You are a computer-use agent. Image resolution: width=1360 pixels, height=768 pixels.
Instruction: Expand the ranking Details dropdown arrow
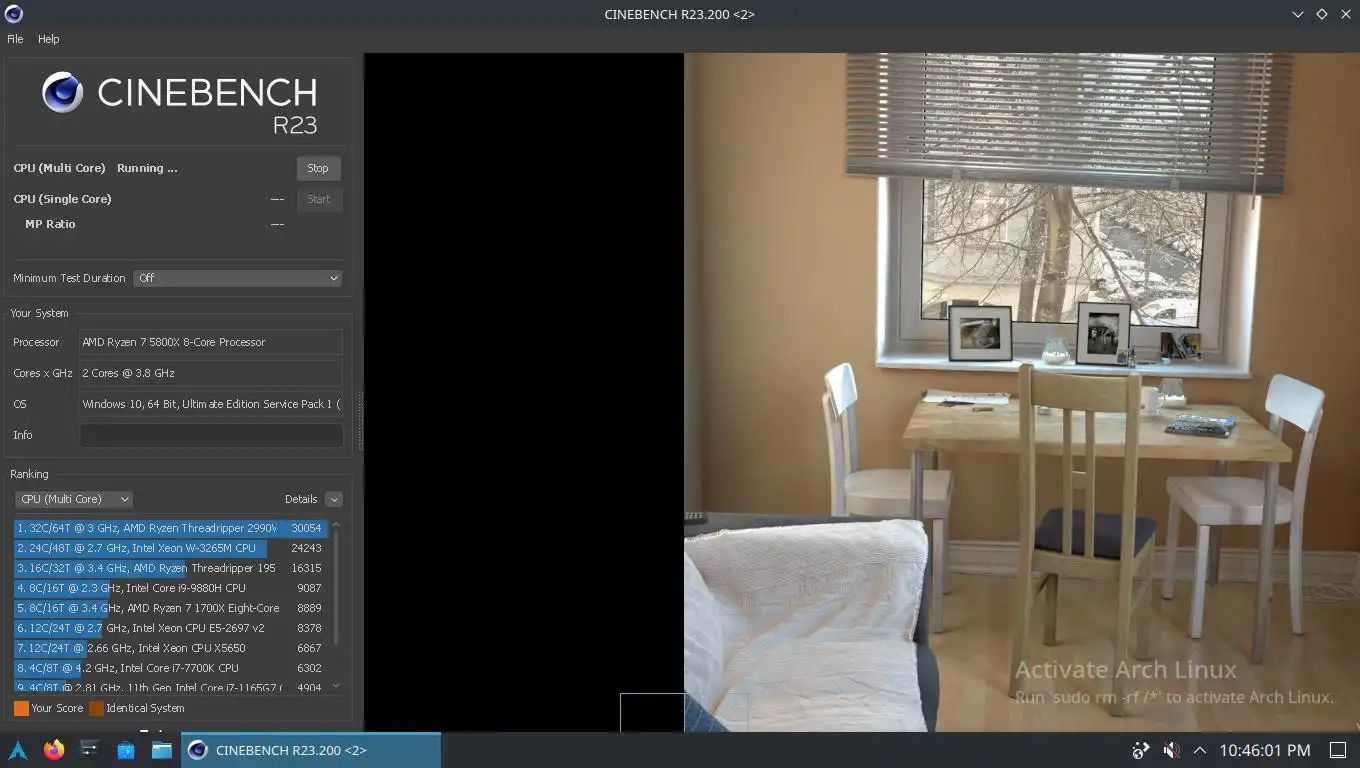[x=334, y=499]
